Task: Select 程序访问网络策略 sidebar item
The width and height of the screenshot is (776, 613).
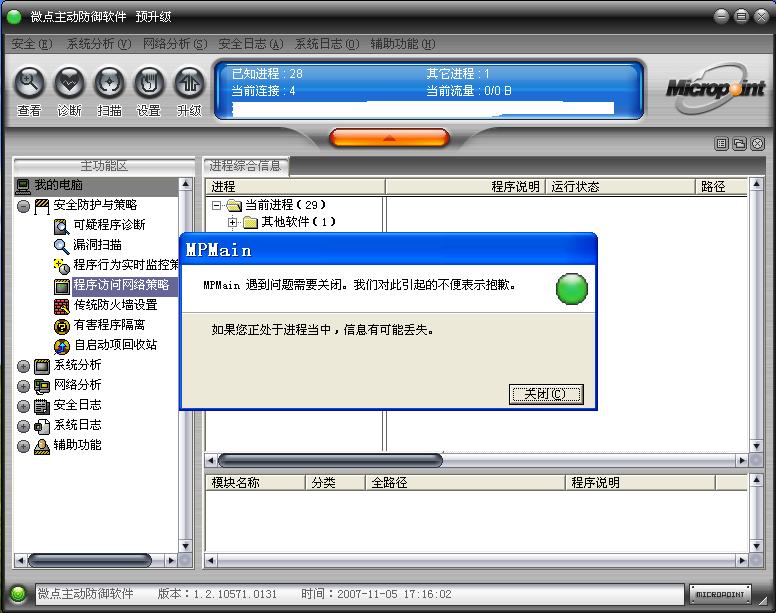Action: (121, 285)
